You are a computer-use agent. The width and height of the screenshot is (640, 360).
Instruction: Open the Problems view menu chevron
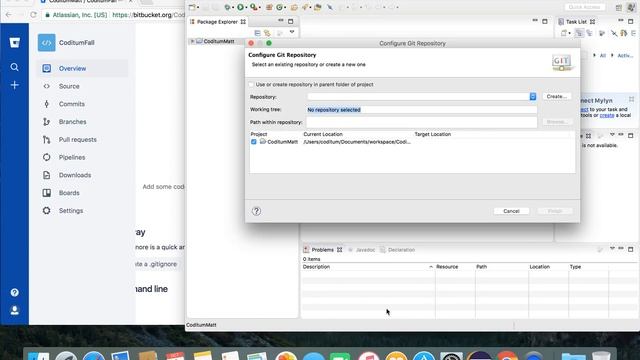[612, 249]
